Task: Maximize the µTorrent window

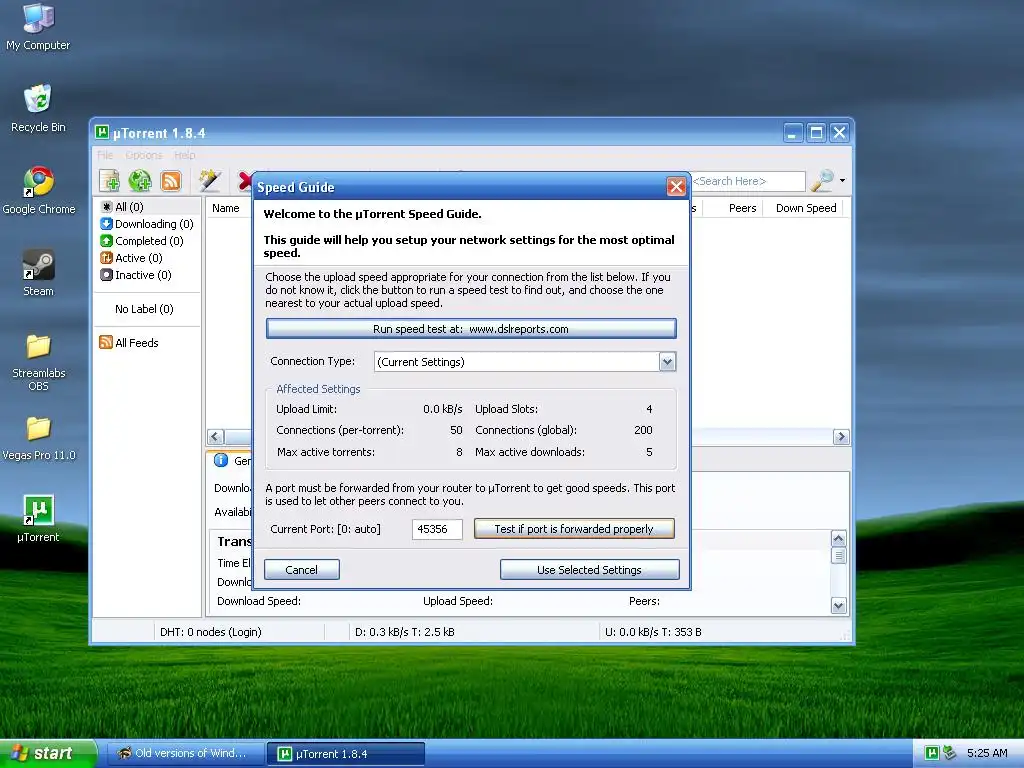Action: [816, 133]
